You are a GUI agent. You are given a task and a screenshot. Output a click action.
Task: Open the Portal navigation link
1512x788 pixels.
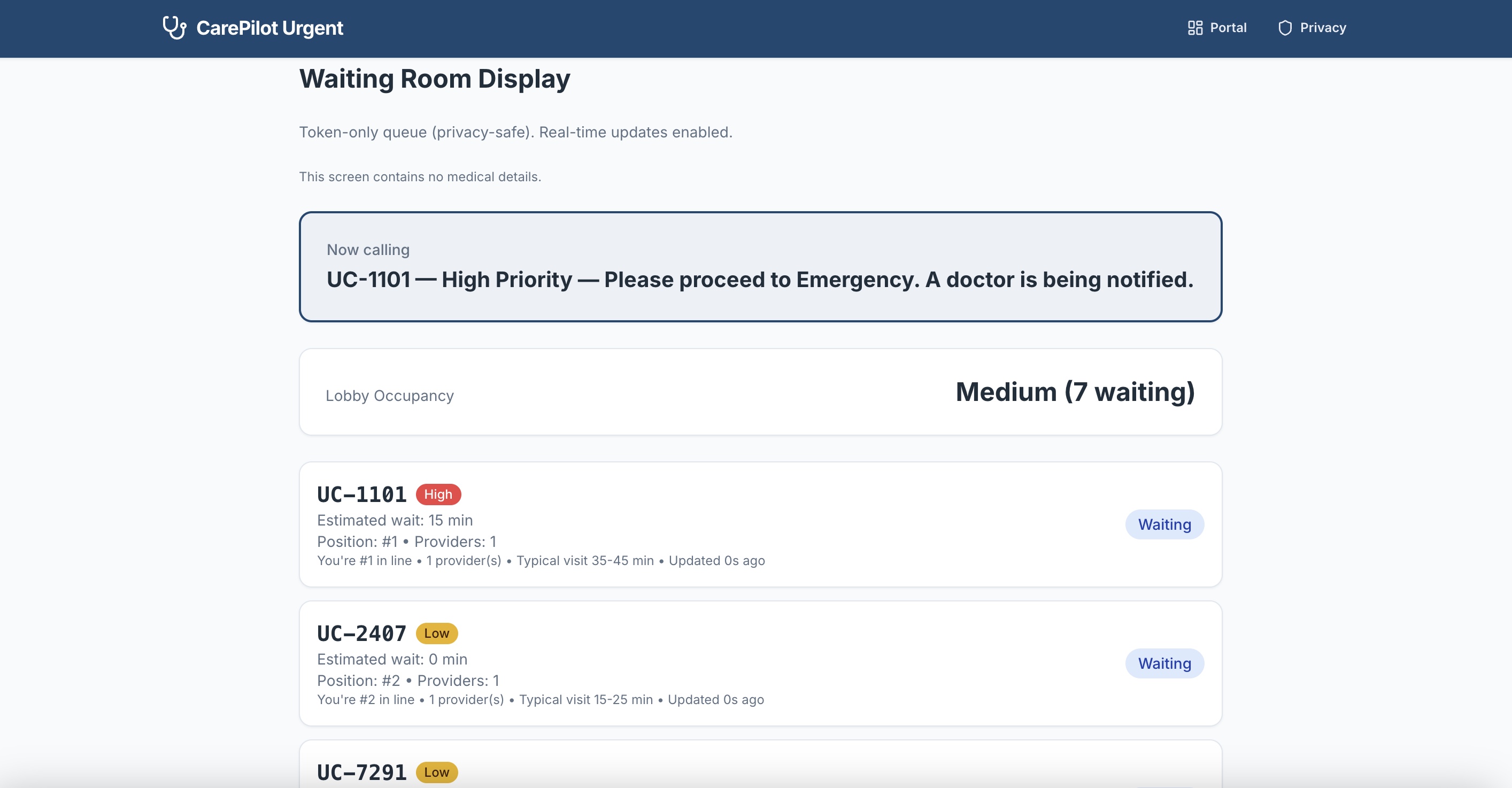pyautogui.click(x=1228, y=28)
